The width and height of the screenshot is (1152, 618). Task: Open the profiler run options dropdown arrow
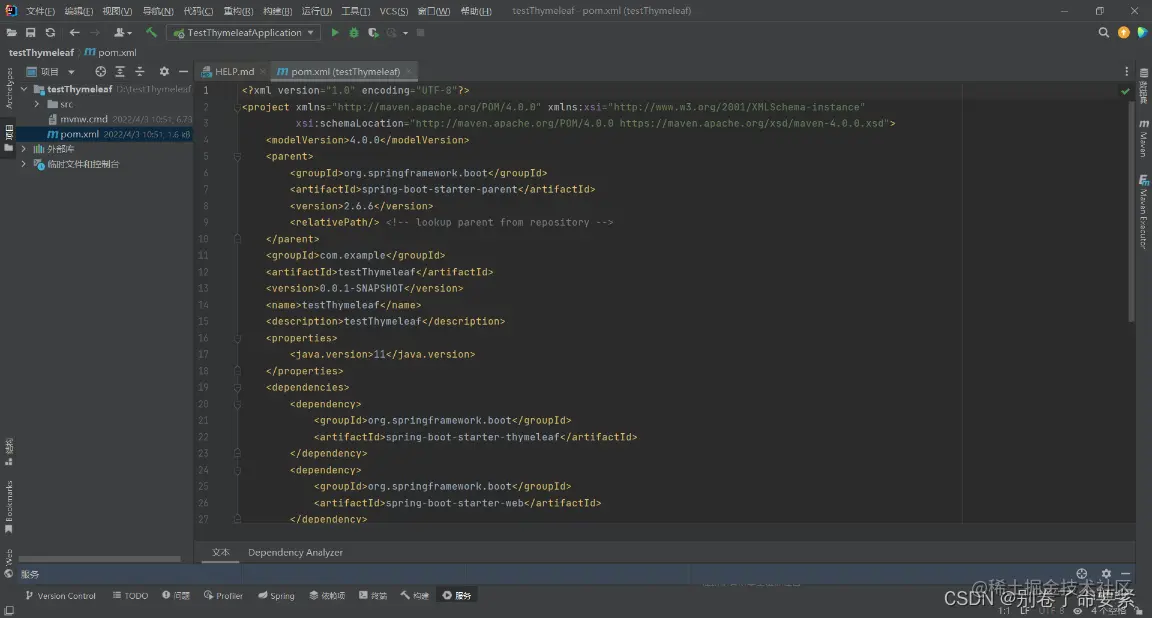click(406, 33)
